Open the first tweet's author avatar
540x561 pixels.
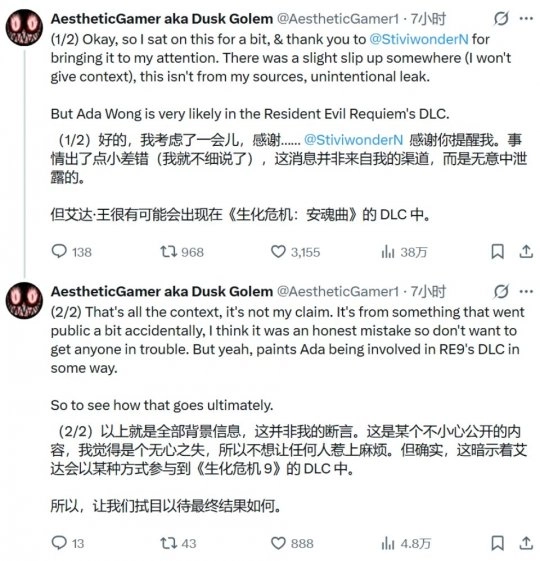click(x=24, y=28)
